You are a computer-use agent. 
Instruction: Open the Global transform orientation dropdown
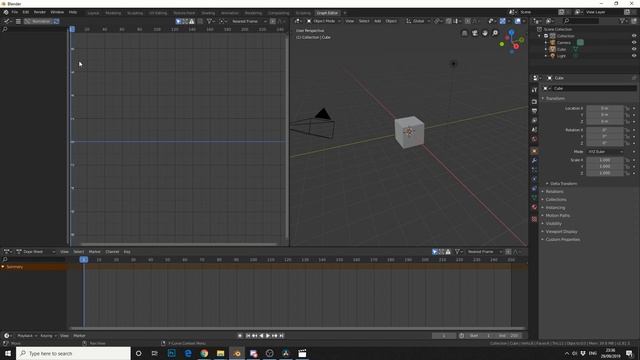pyautogui.click(x=418, y=21)
